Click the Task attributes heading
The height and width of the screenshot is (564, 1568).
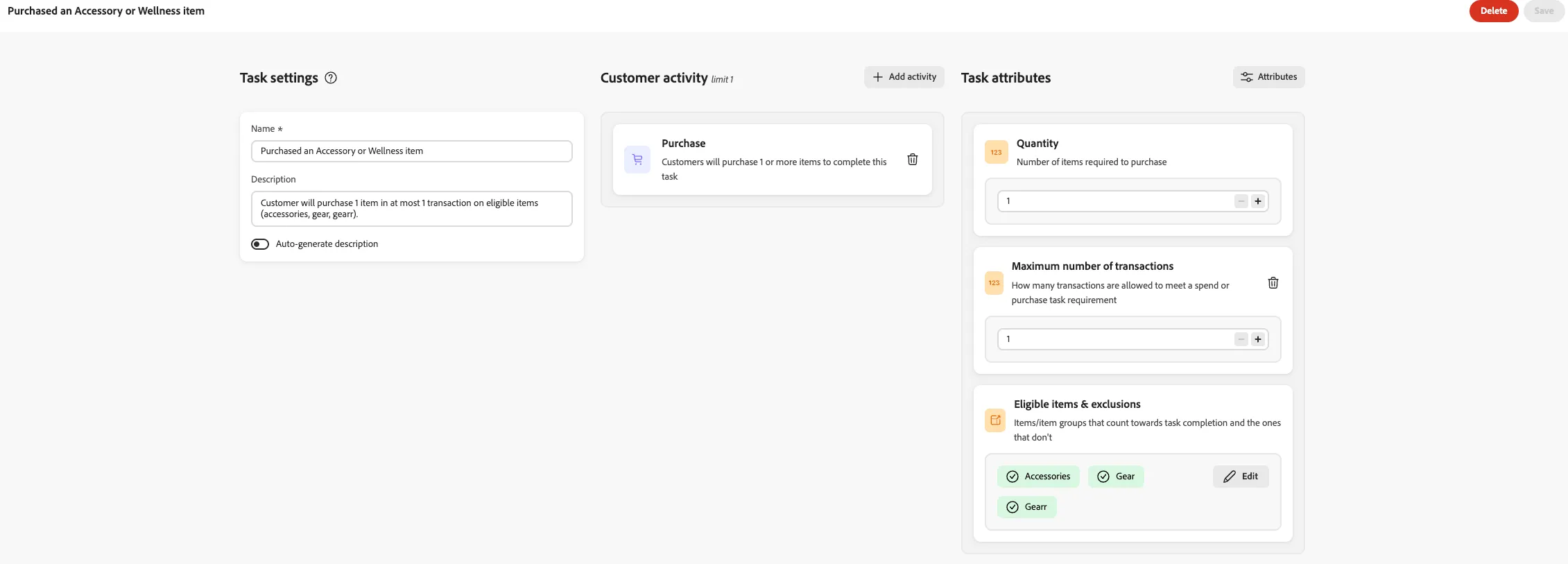[x=1006, y=78]
